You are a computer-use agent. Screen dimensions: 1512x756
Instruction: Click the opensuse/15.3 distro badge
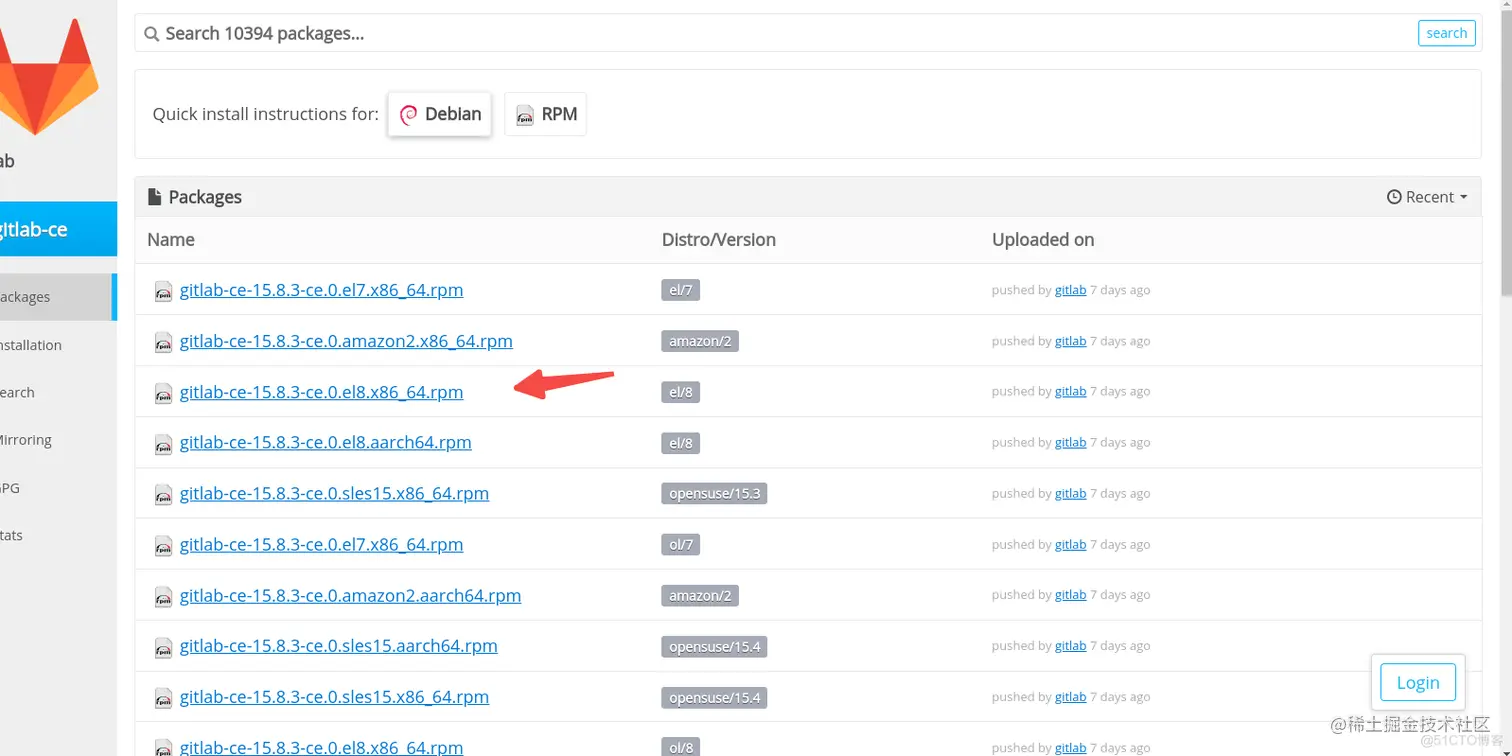tap(714, 493)
